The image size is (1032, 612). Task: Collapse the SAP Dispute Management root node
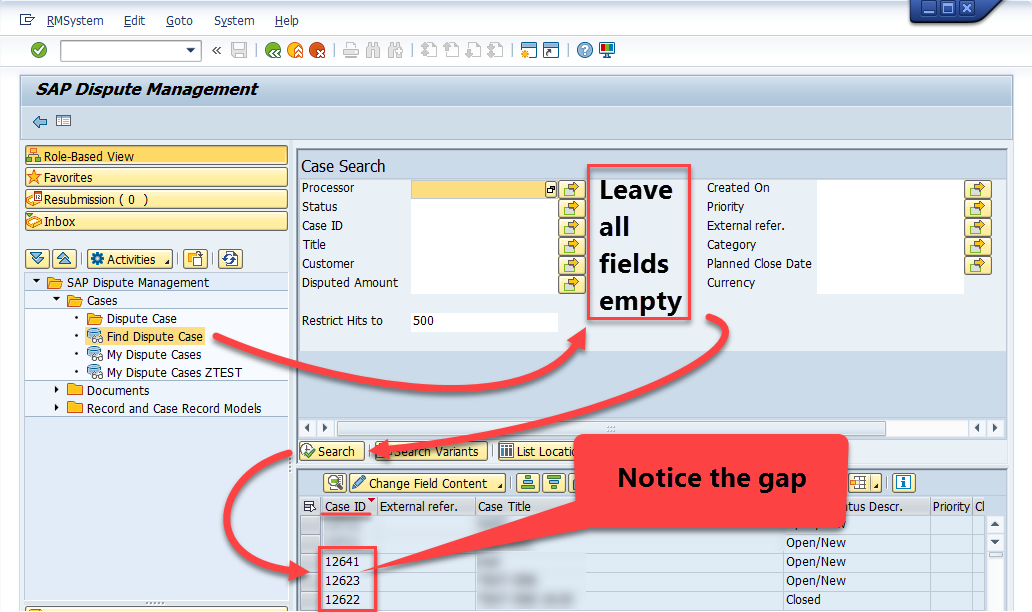coord(37,282)
